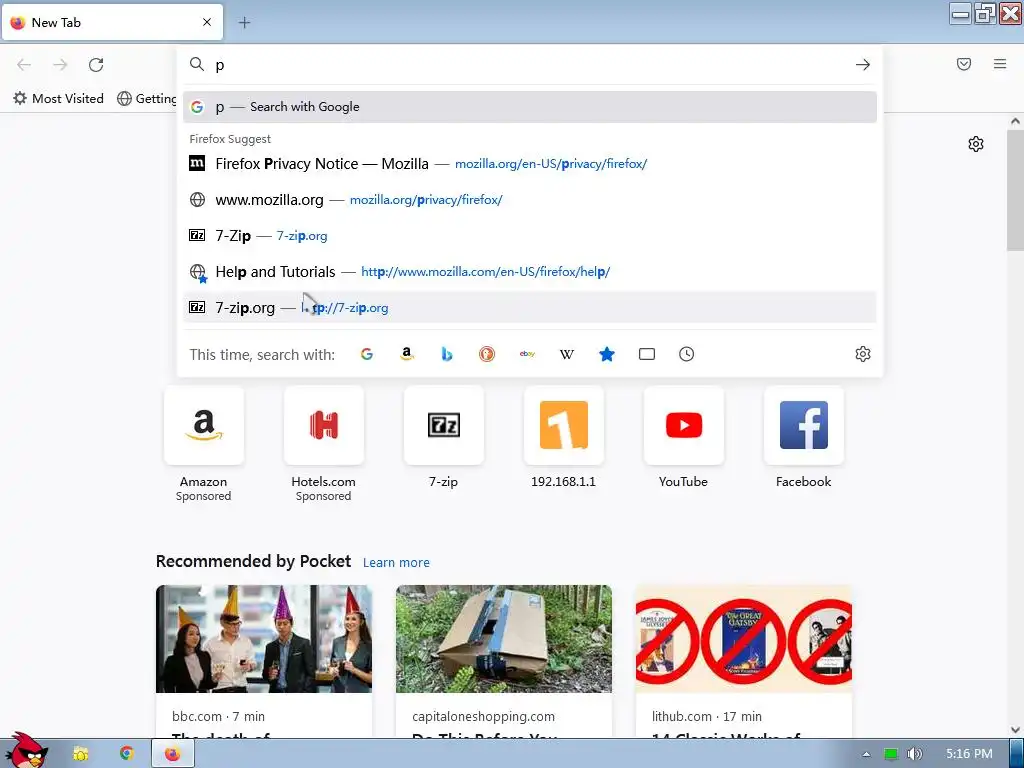Click Firefox taskbar button
This screenshot has height=768, width=1024.
point(172,754)
